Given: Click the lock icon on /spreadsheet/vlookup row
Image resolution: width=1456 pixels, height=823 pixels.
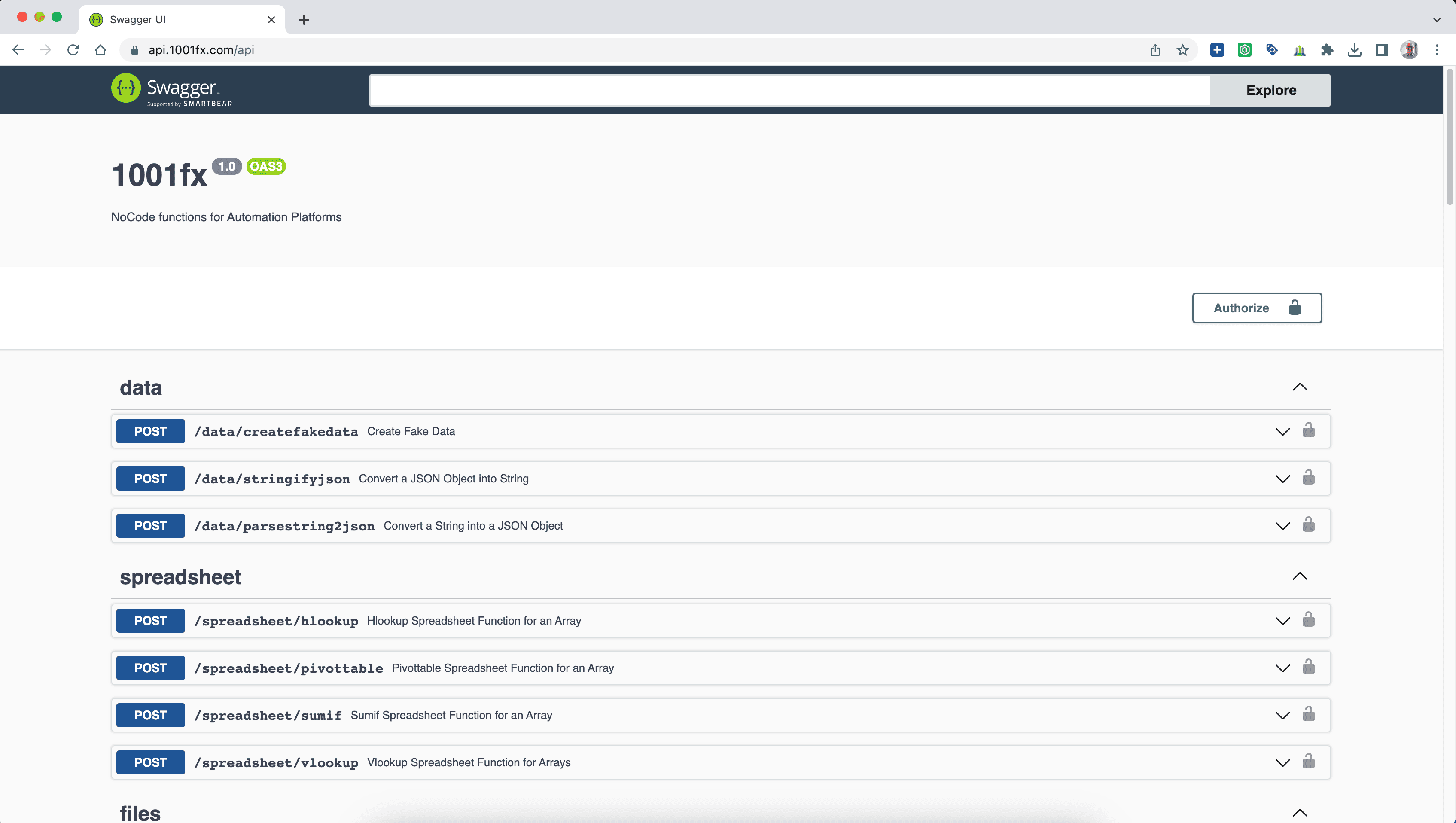Looking at the screenshot, I should click(1308, 762).
